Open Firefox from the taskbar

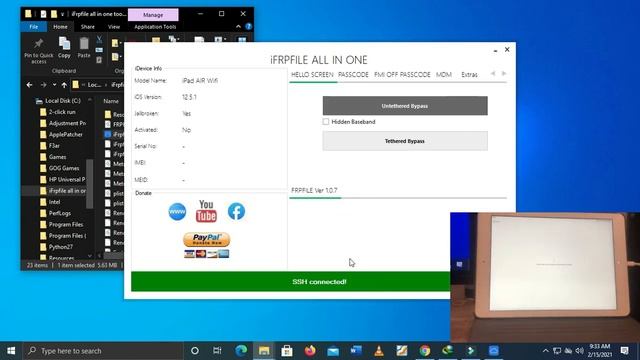click(x=310, y=351)
